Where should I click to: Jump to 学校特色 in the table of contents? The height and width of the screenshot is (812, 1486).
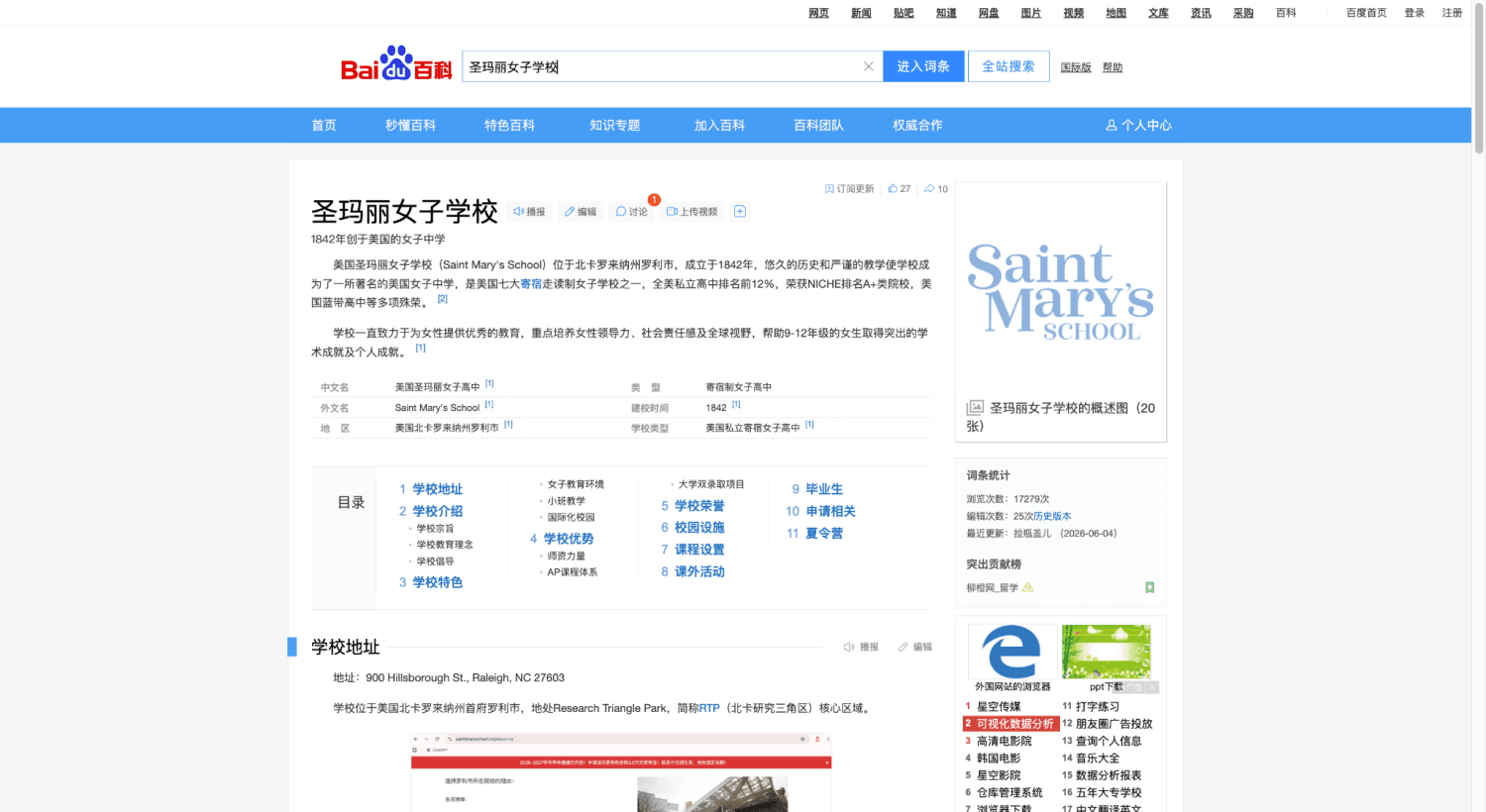[x=438, y=582]
